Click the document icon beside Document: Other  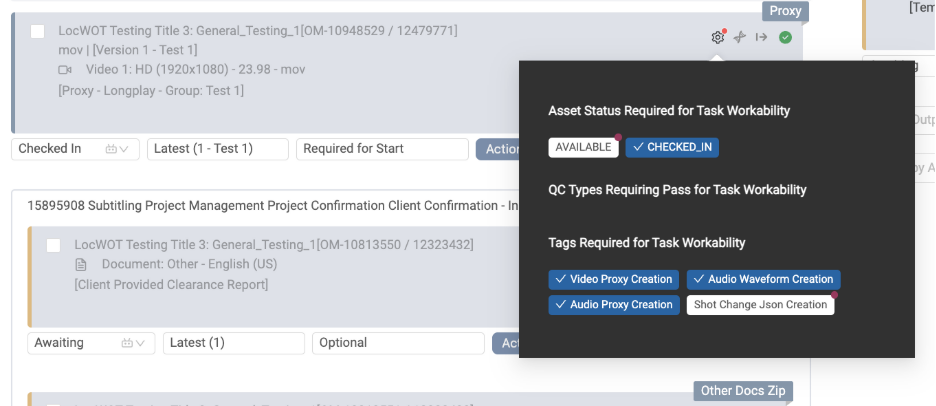[81, 264]
